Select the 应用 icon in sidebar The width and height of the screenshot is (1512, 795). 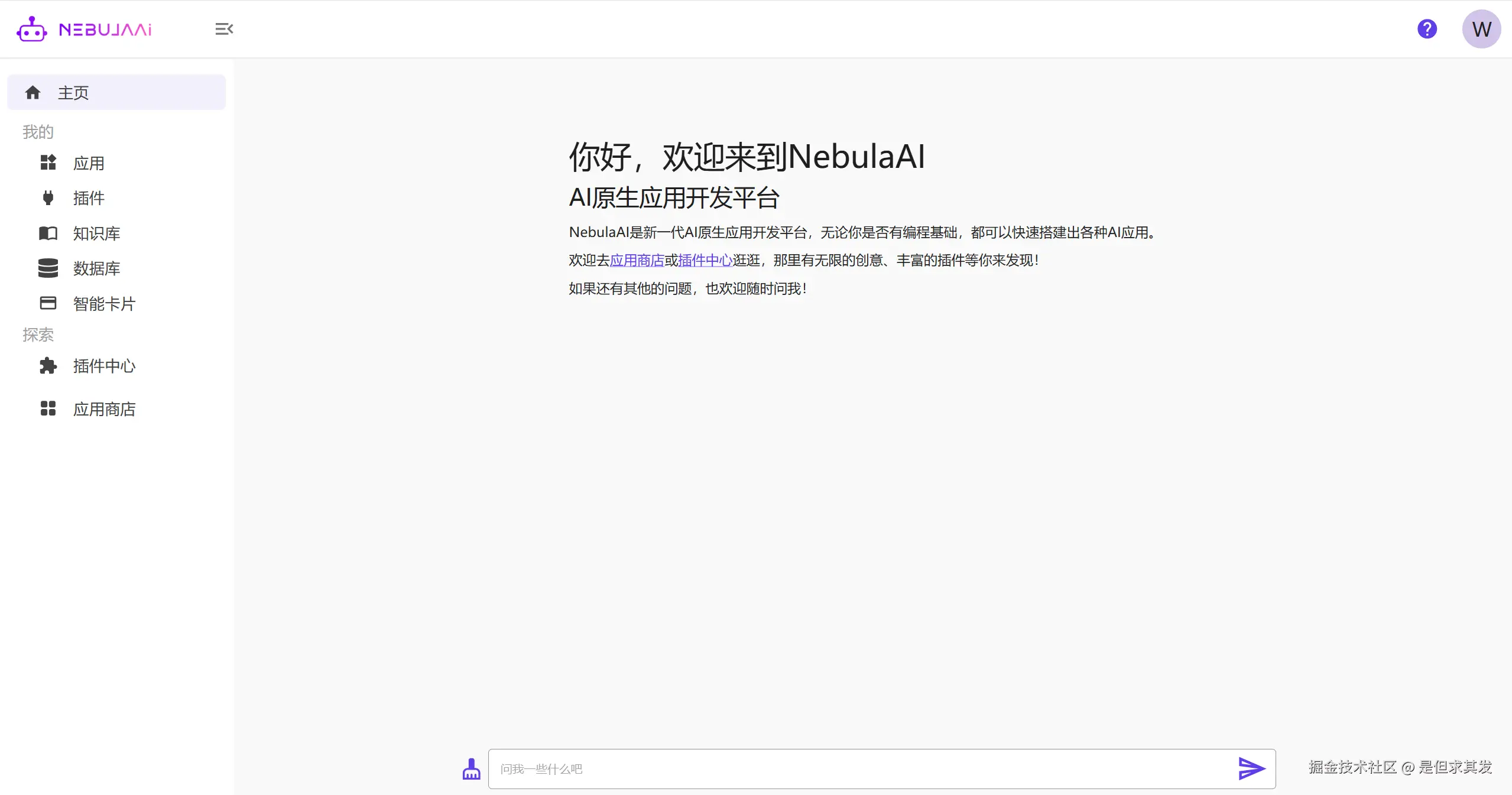48,163
